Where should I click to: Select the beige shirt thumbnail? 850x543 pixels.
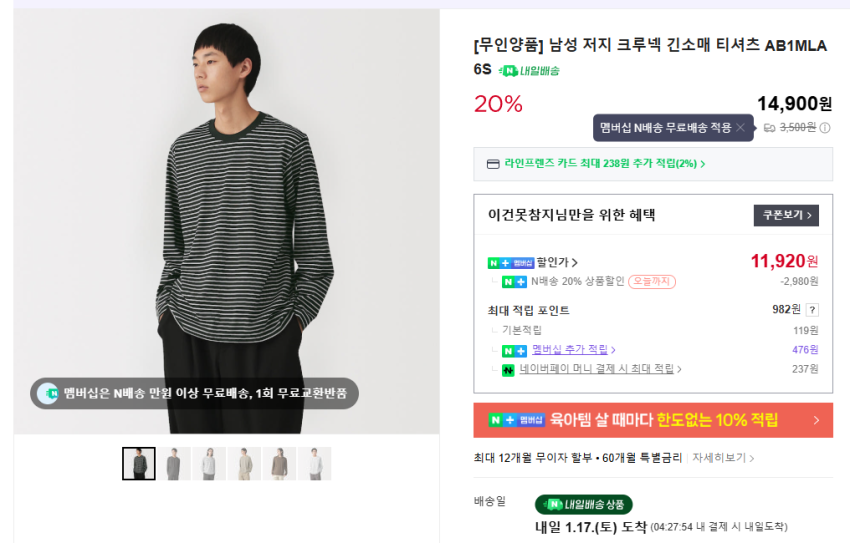pos(244,464)
